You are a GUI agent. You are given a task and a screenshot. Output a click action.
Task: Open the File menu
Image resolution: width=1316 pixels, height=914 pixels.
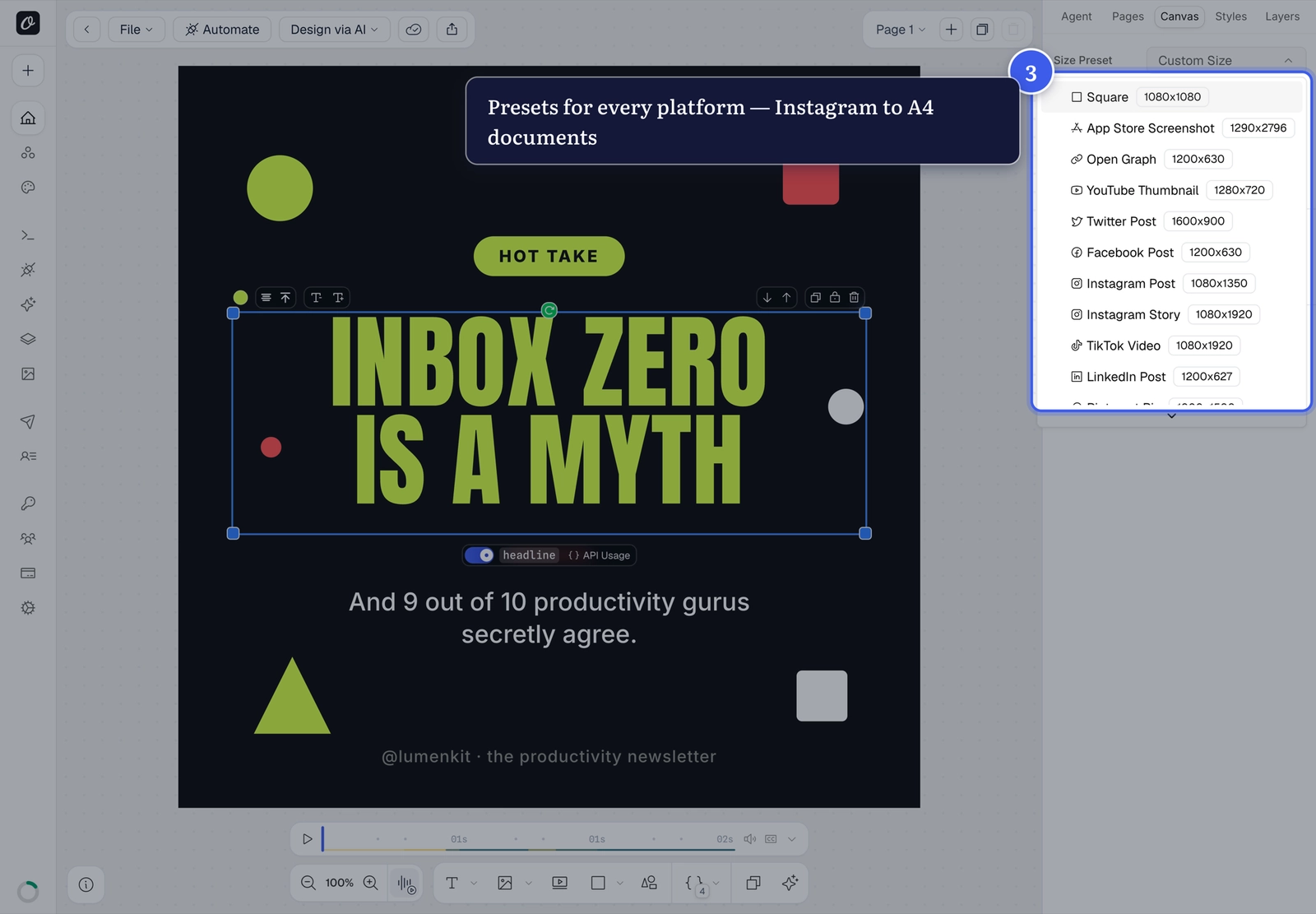[x=137, y=30]
